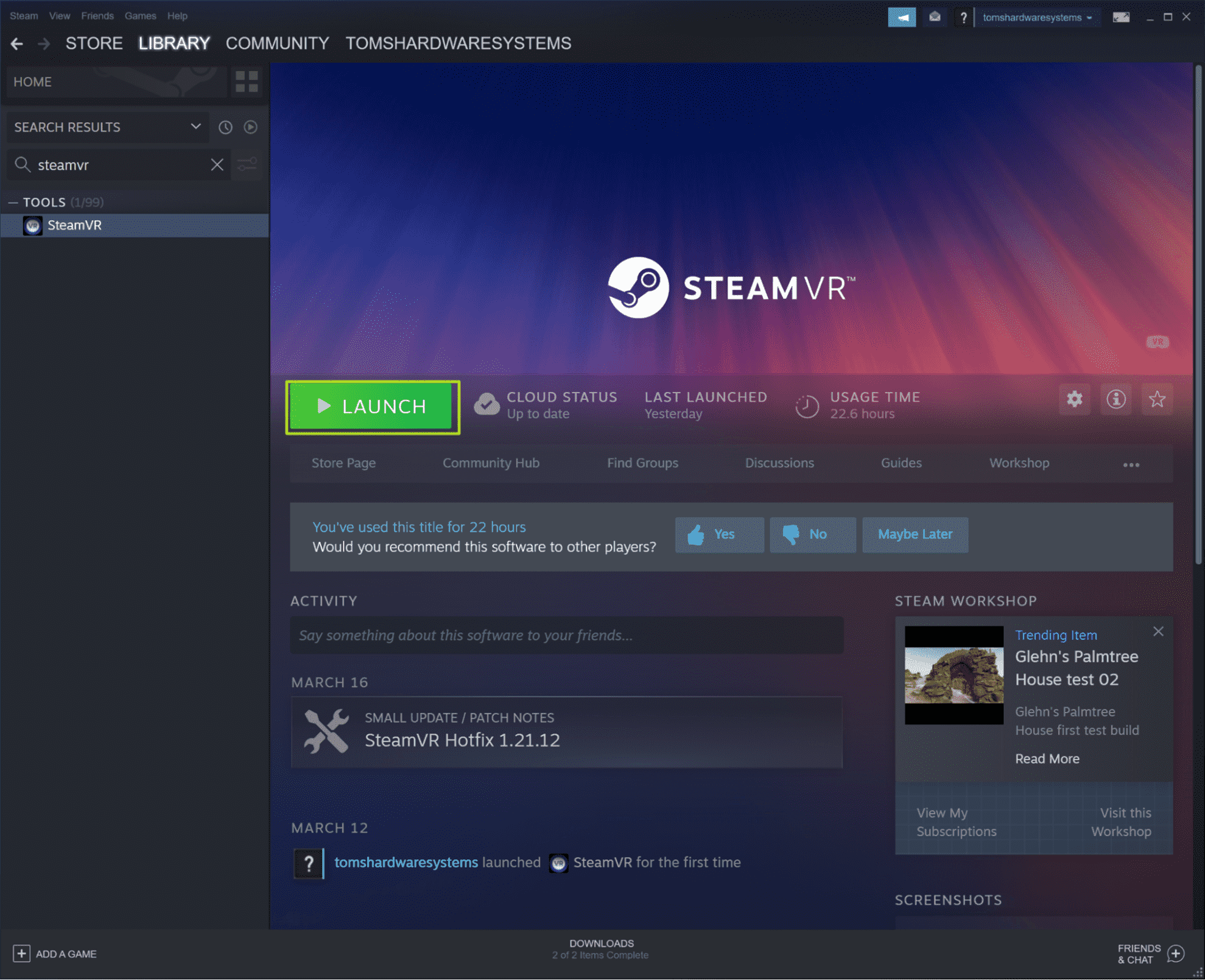Click the thumbs up Yes button
Viewport: 1205px width, 980px height.
719,535
